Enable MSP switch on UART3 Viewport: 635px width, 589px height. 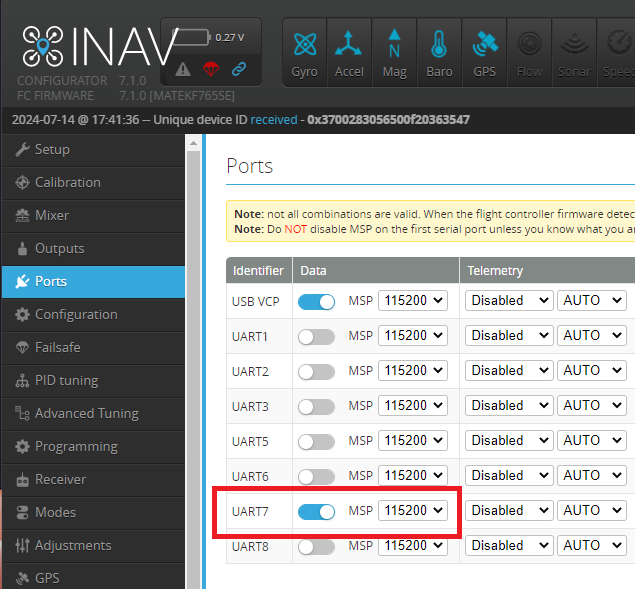pyautogui.click(x=316, y=407)
